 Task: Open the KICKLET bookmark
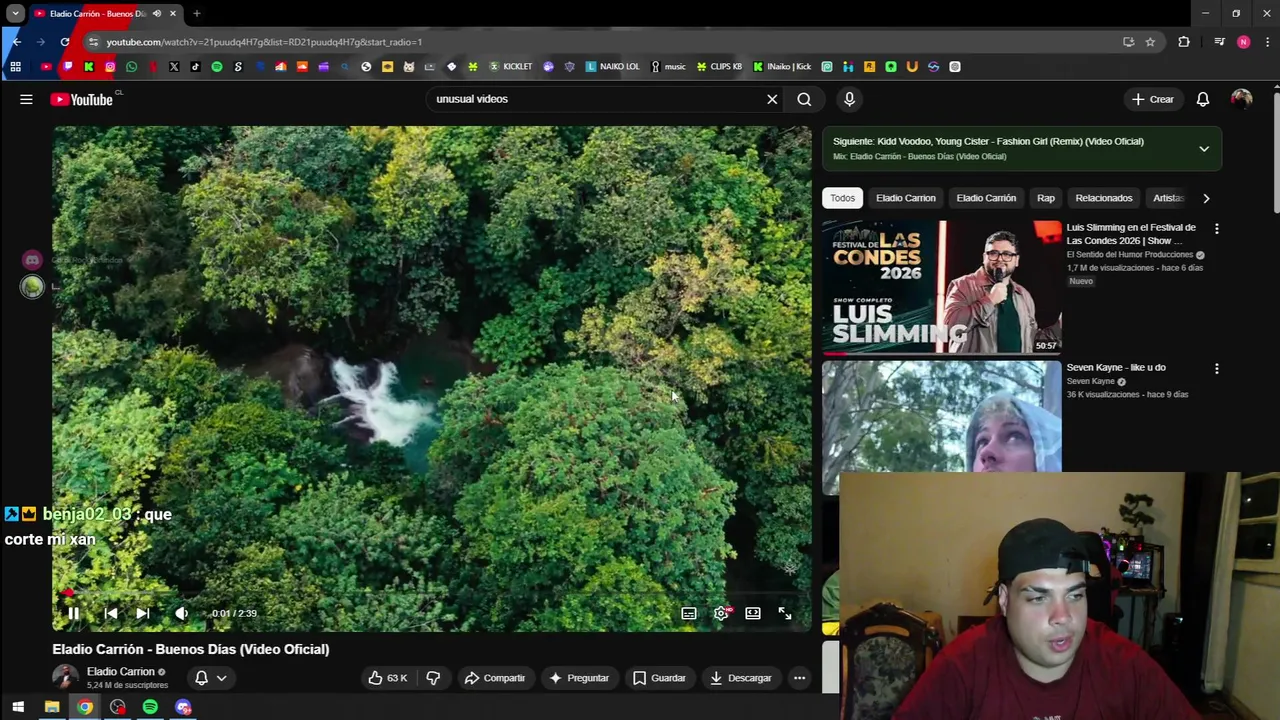510,67
